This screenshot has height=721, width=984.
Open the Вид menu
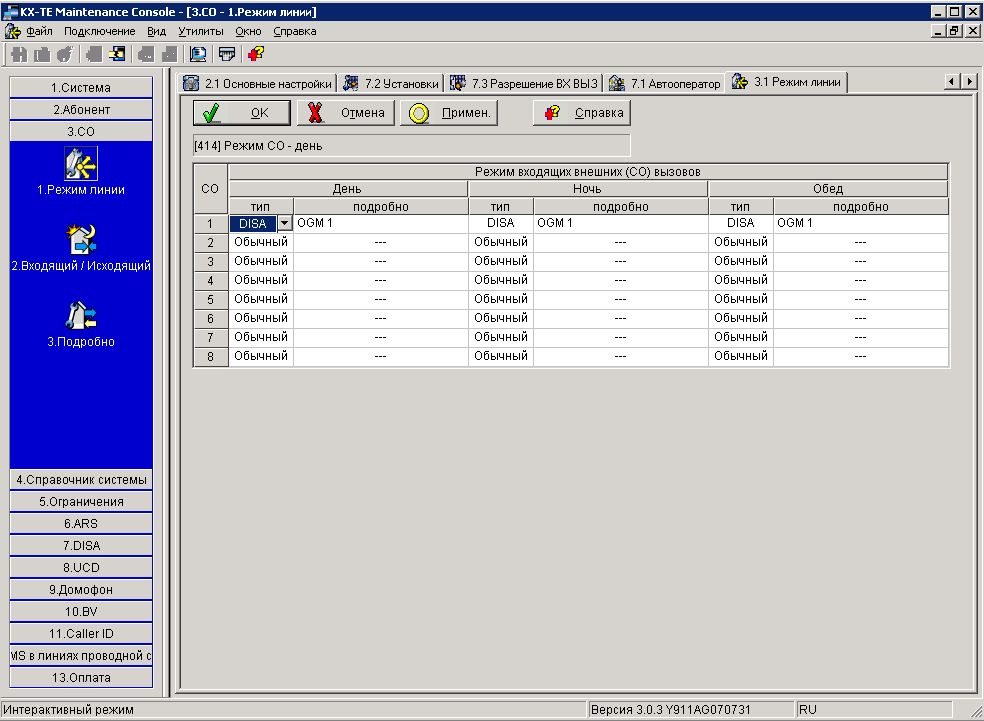pyautogui.click(x=156, y=31)
